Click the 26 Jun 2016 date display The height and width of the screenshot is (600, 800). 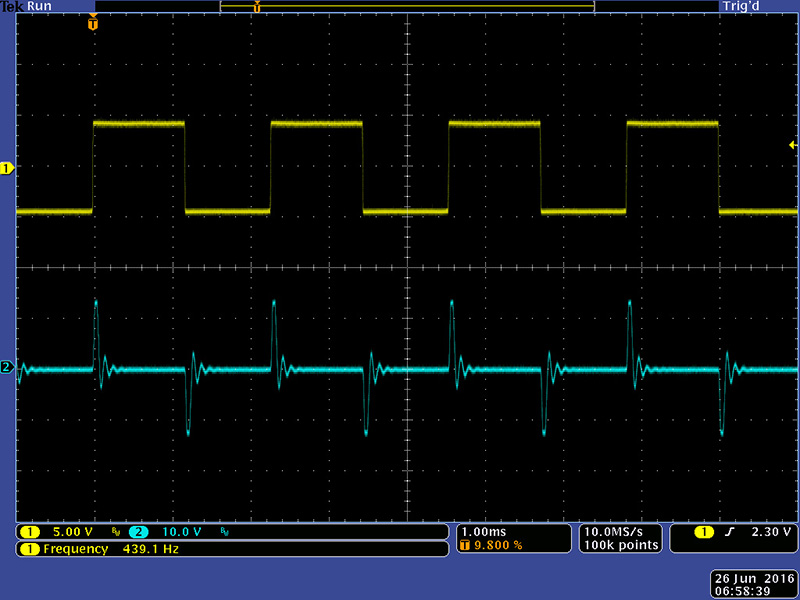[x=753, y=579]
